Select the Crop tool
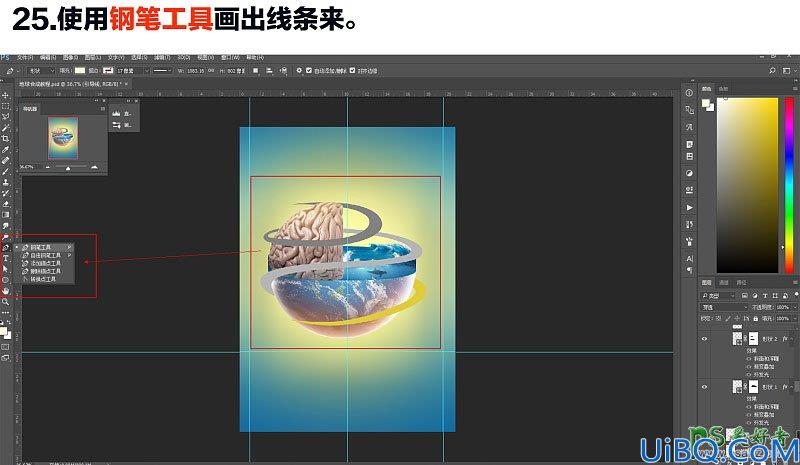 (x=6, y=138)
